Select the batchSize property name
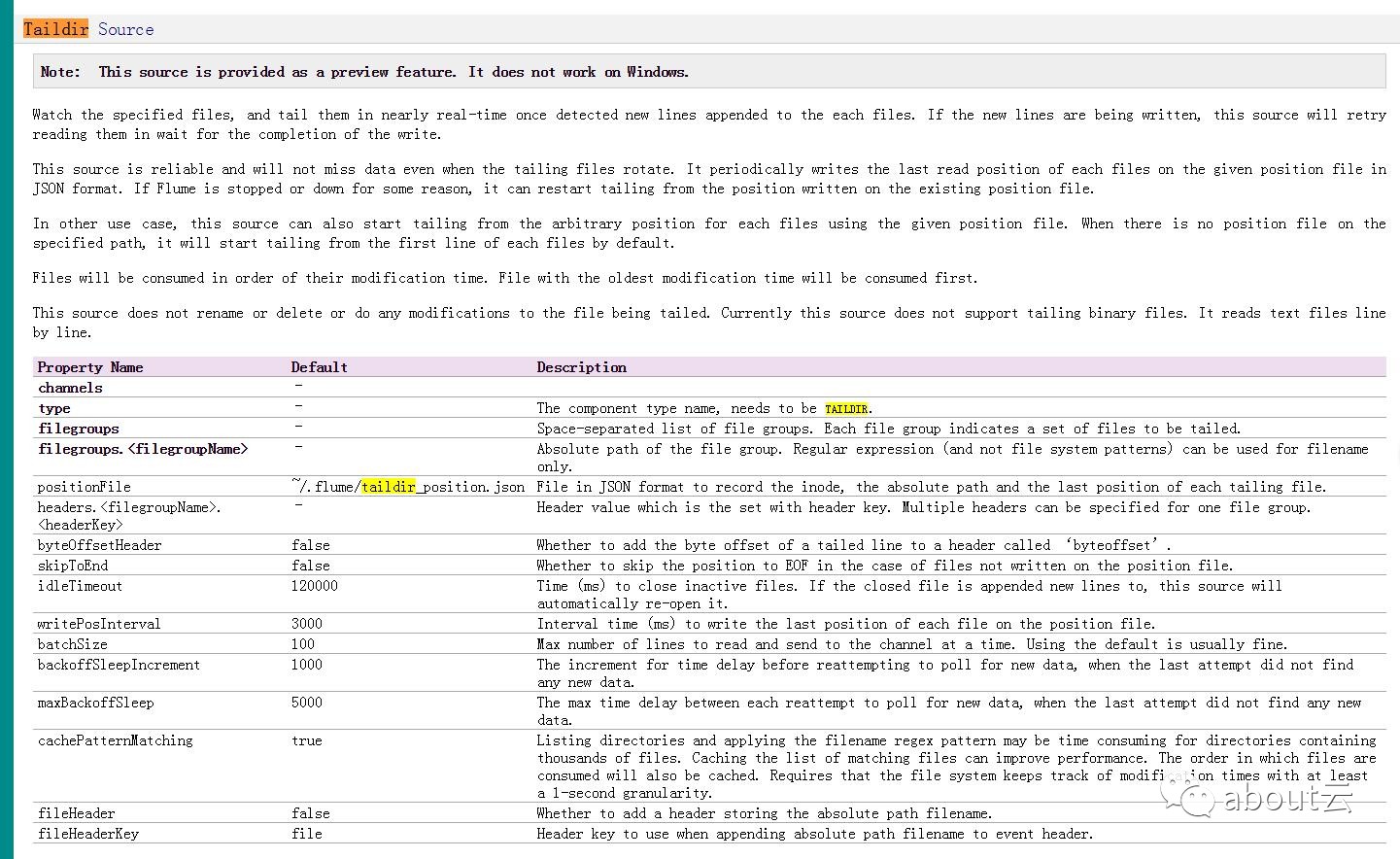The image size is (1400, 859). [x=72, y=644]
